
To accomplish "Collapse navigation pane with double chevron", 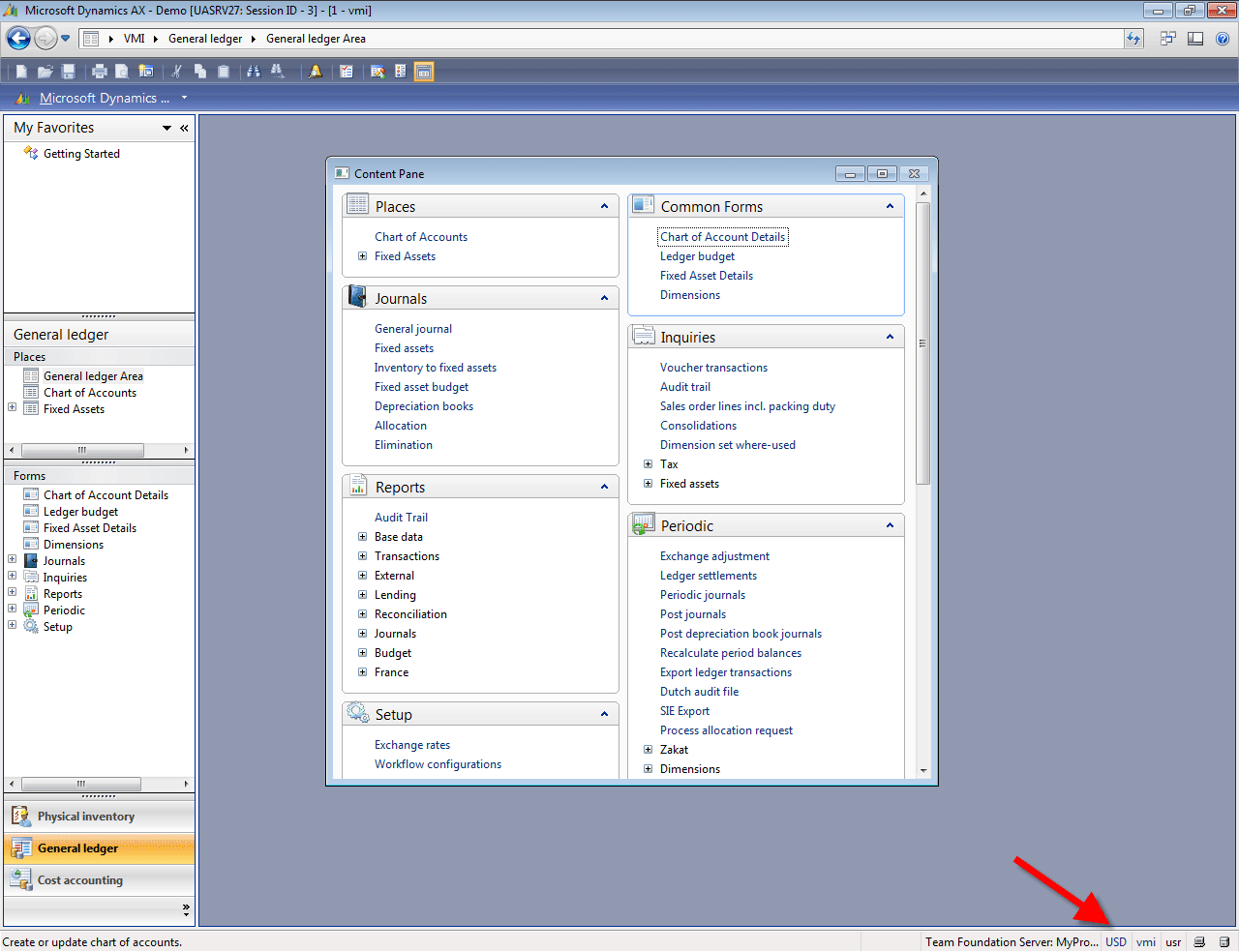I will pos(184,128).
